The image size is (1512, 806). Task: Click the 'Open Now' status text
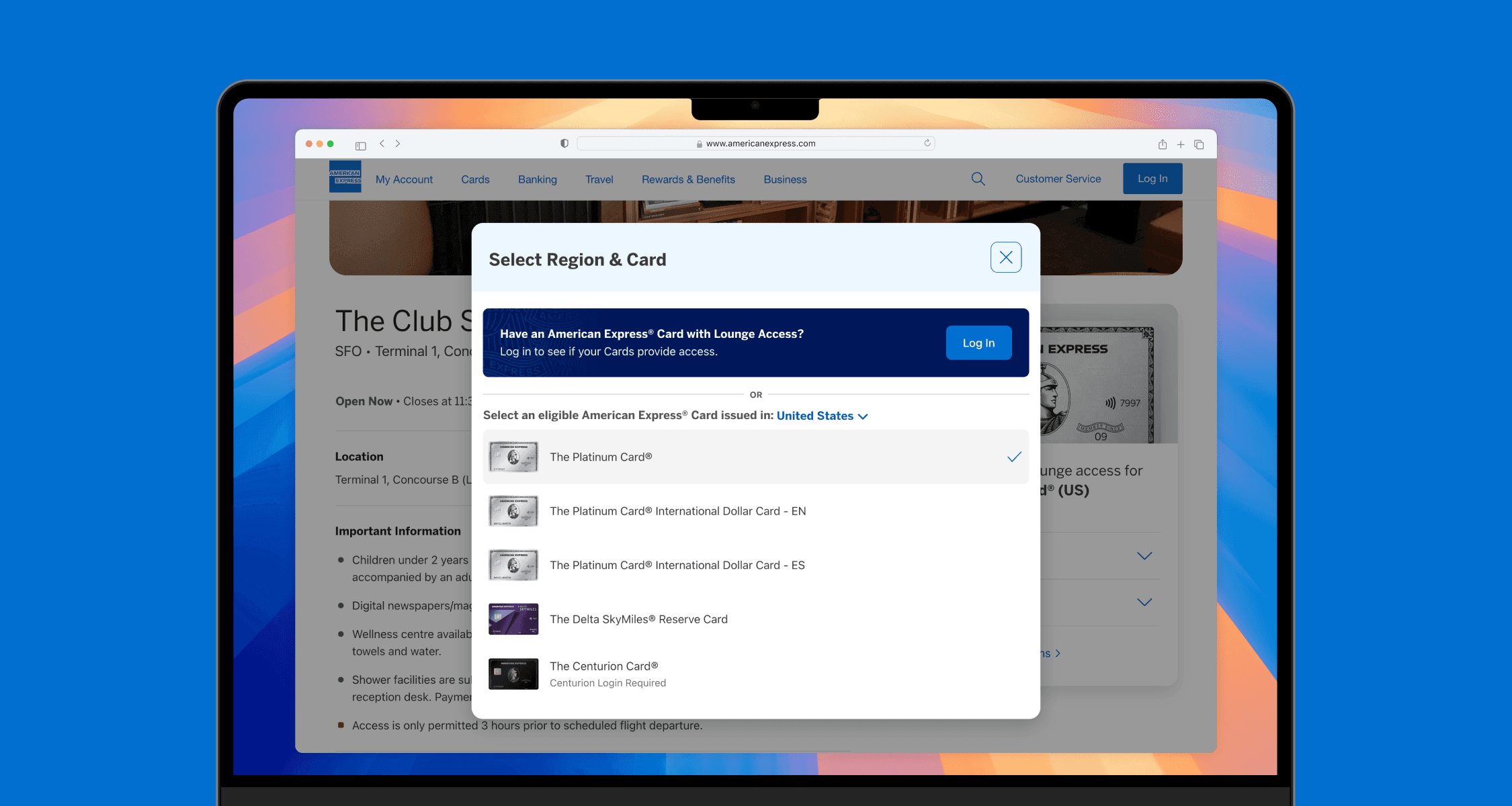point(364,401)
